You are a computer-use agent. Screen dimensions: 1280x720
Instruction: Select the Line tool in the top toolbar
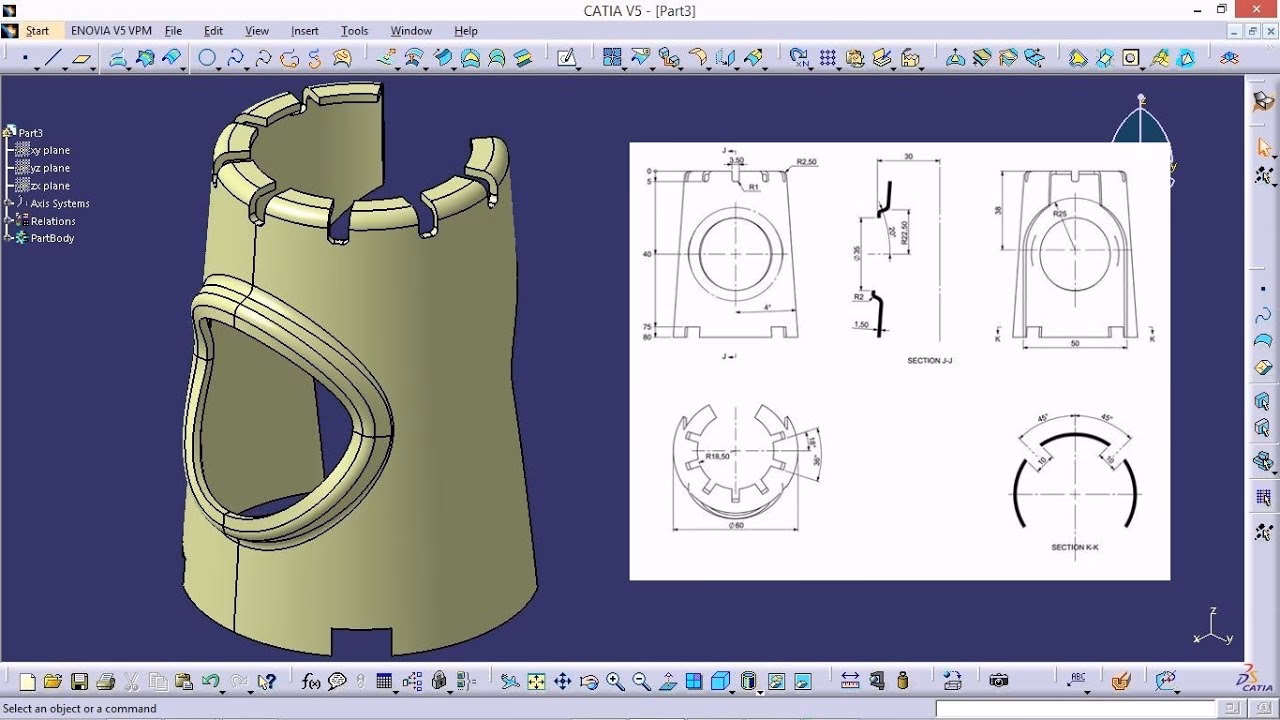[x=52, y=57]
